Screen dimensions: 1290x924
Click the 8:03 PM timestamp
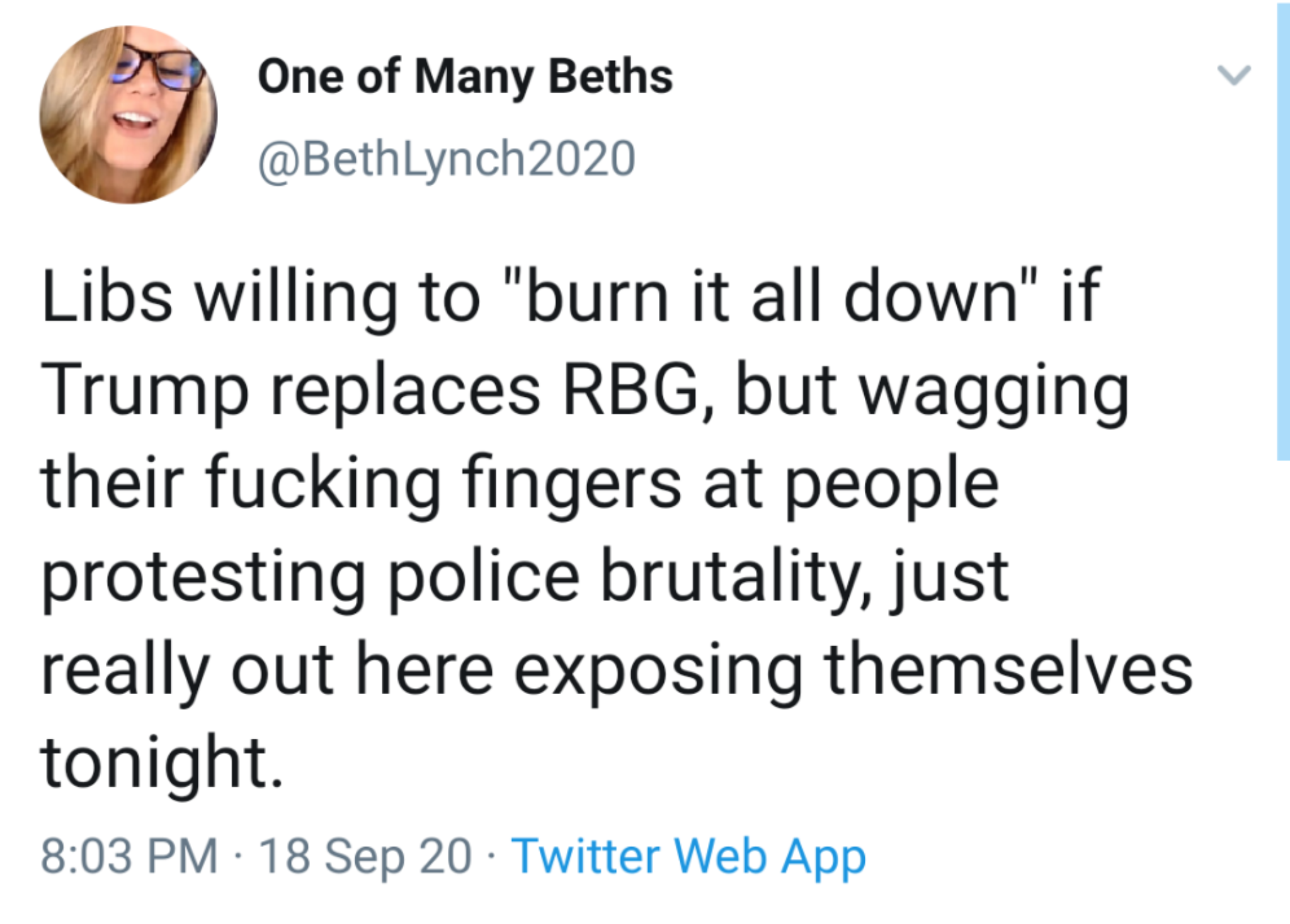pyautogui.click(x=129, y=856)
